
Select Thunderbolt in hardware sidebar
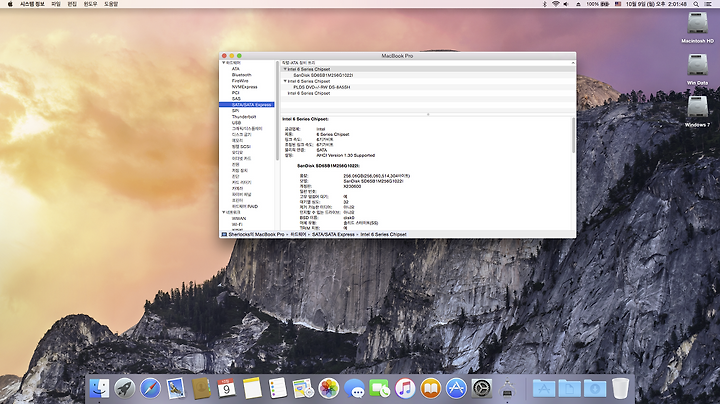244,117
